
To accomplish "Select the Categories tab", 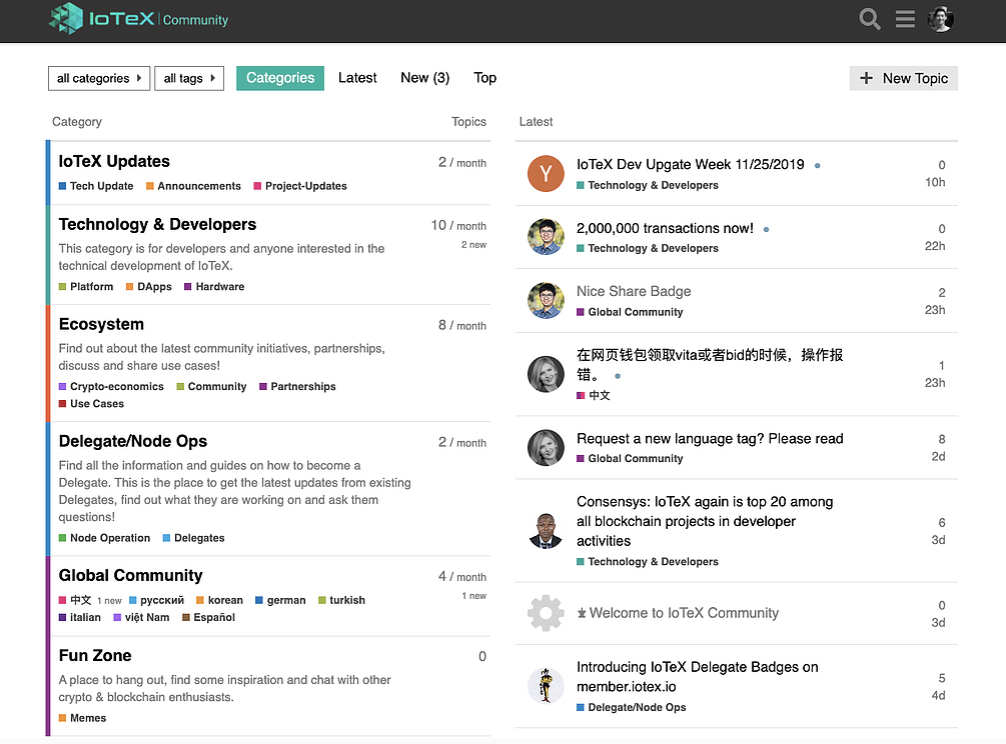I will coord(280,78).
